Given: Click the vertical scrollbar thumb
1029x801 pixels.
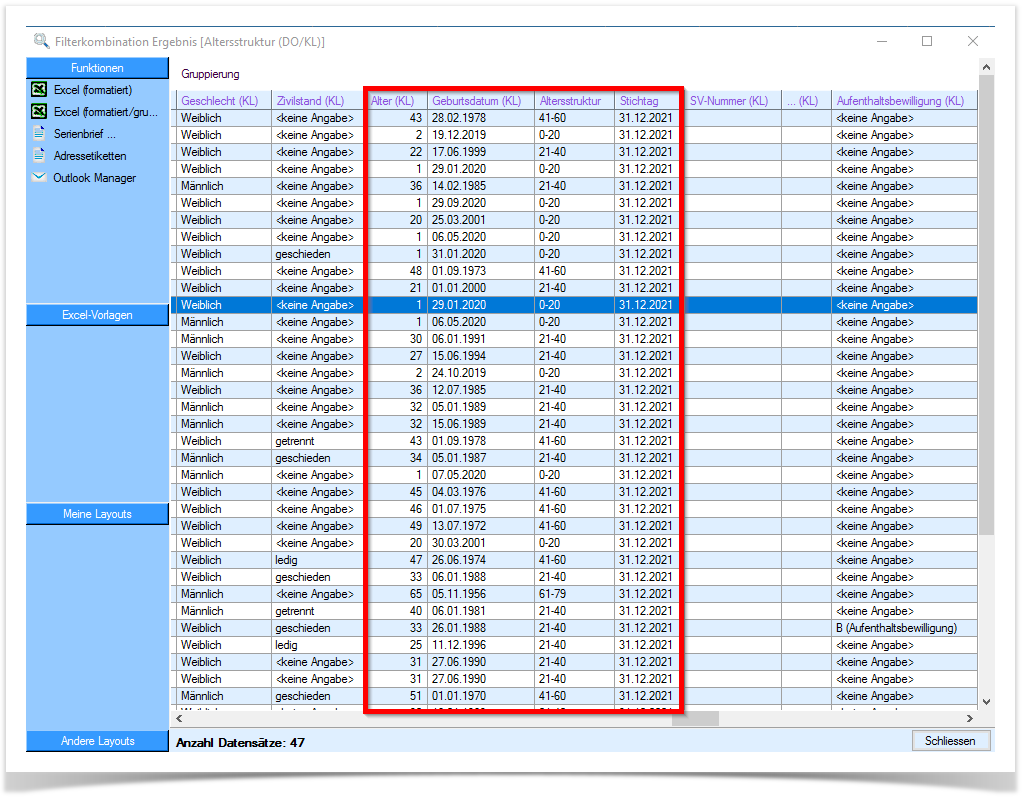Looking at the screenshot, I should pos(986,305).
